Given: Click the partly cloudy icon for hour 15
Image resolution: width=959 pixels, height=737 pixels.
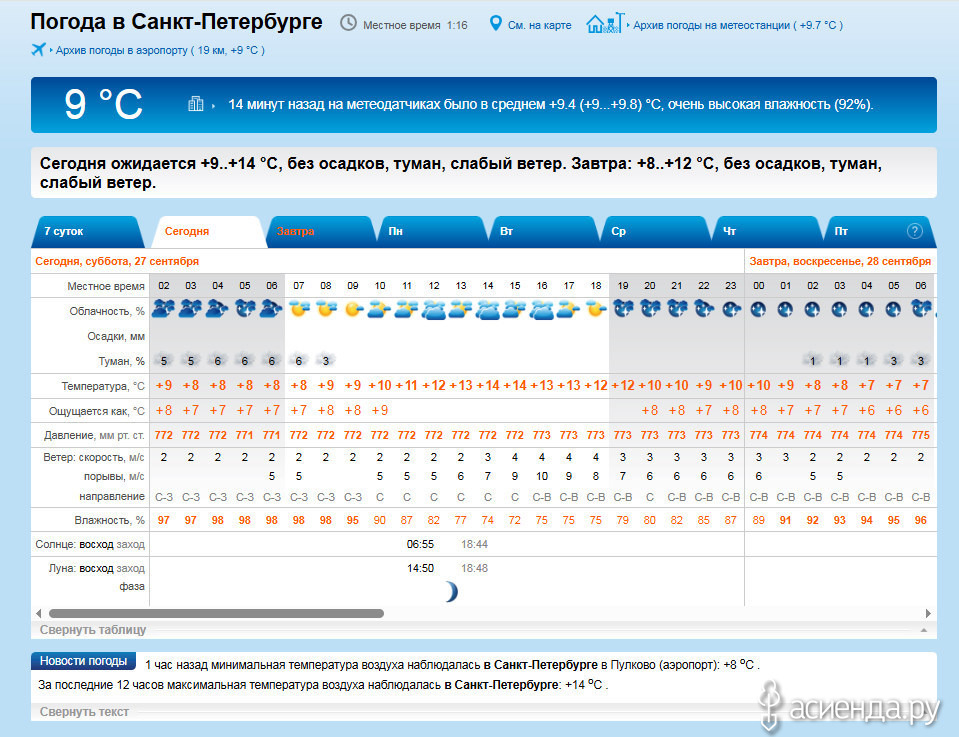Looking at the screenshot, I should point(514,309).
